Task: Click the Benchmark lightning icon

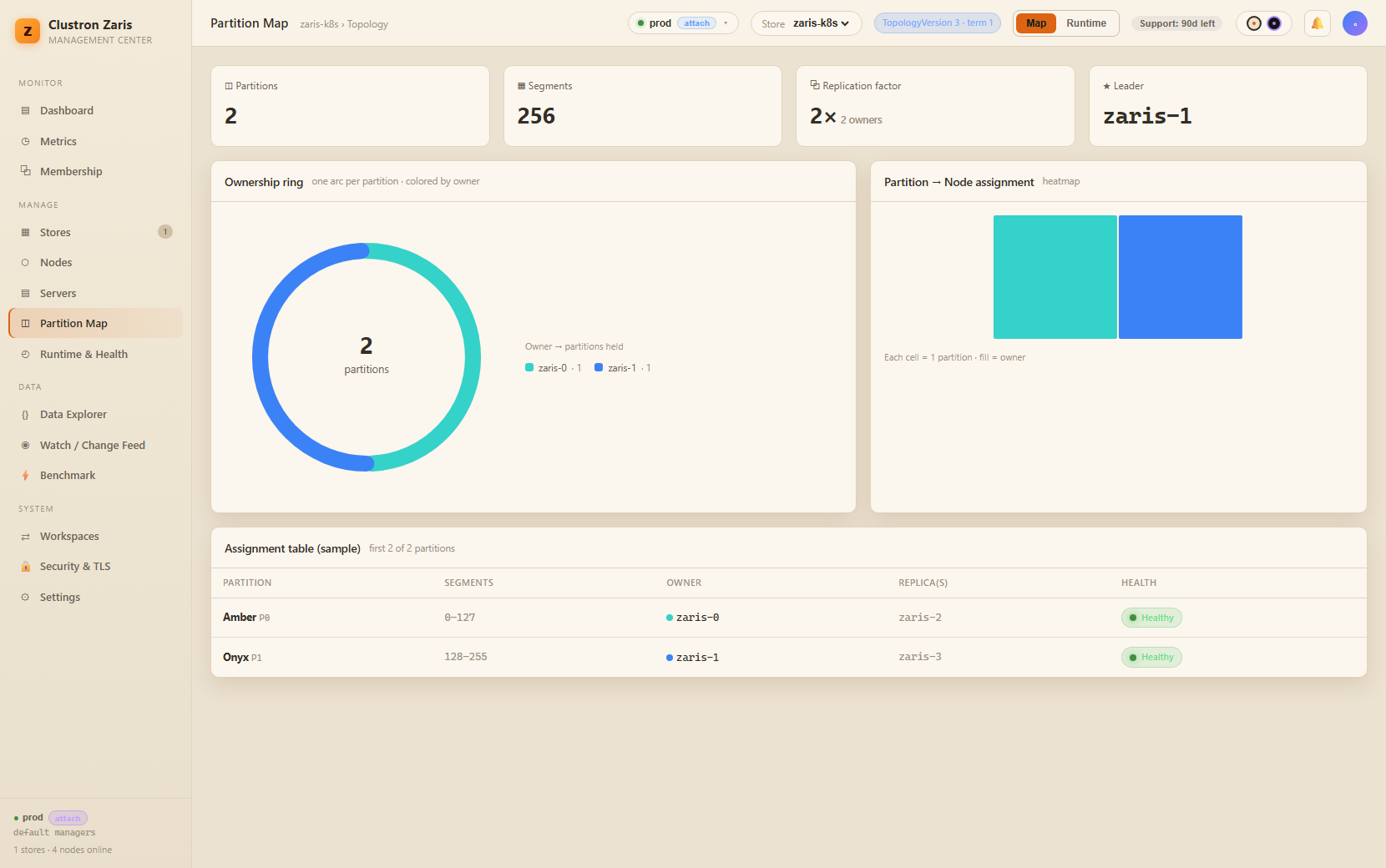Action: 25,476
